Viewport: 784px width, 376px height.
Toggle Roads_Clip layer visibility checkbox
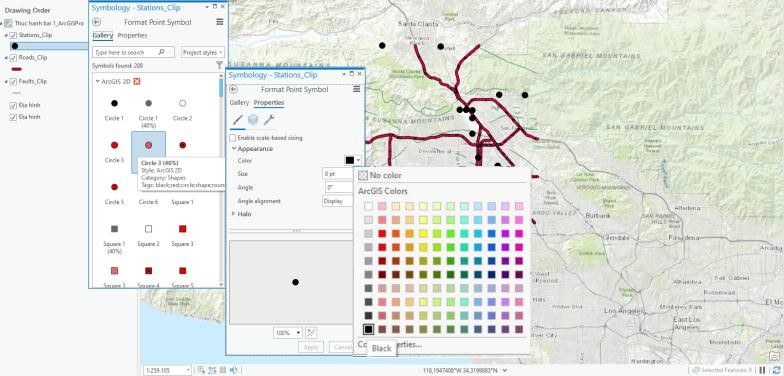click(14, 58)
